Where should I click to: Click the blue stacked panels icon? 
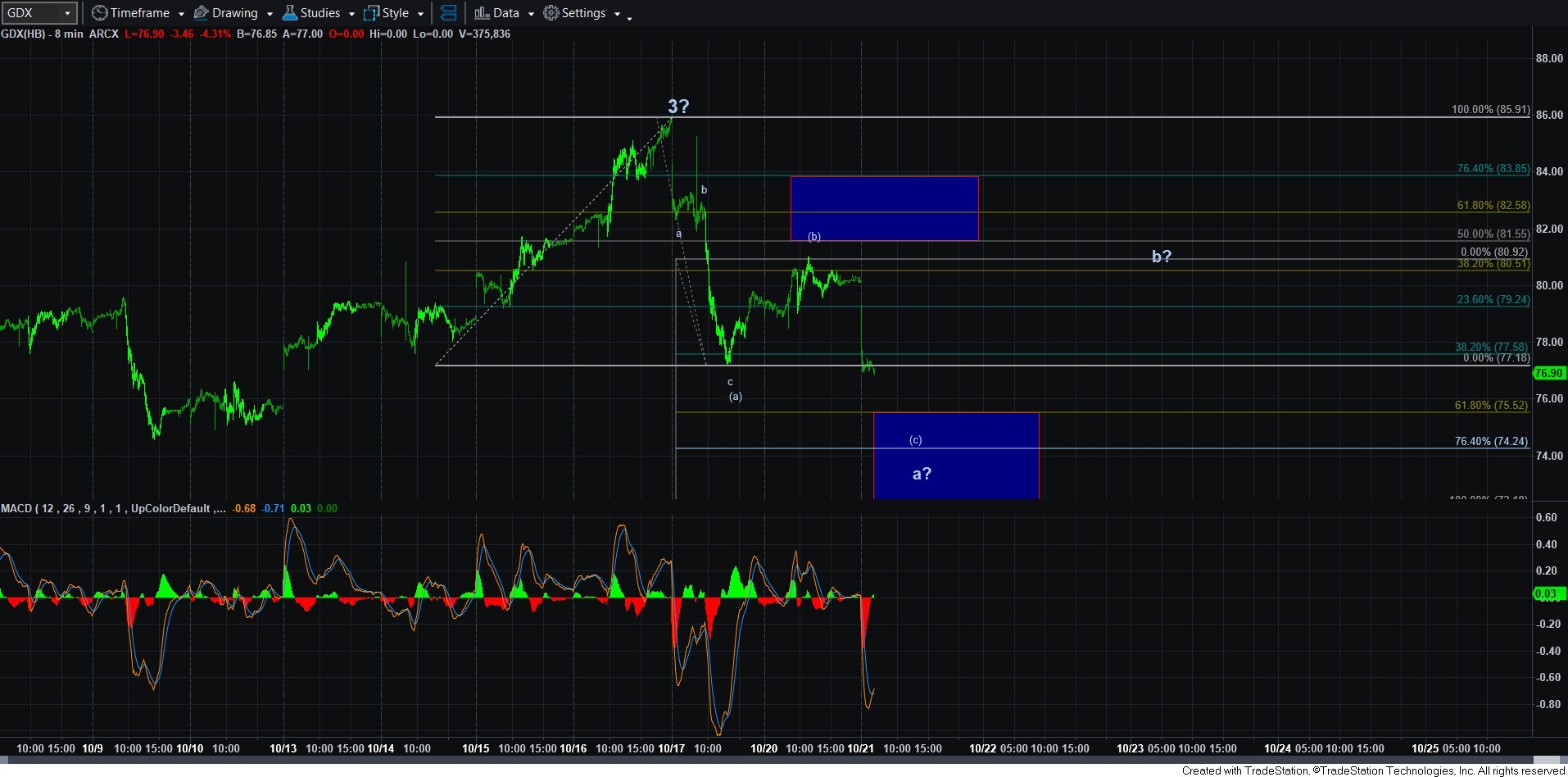pos(448,13)
